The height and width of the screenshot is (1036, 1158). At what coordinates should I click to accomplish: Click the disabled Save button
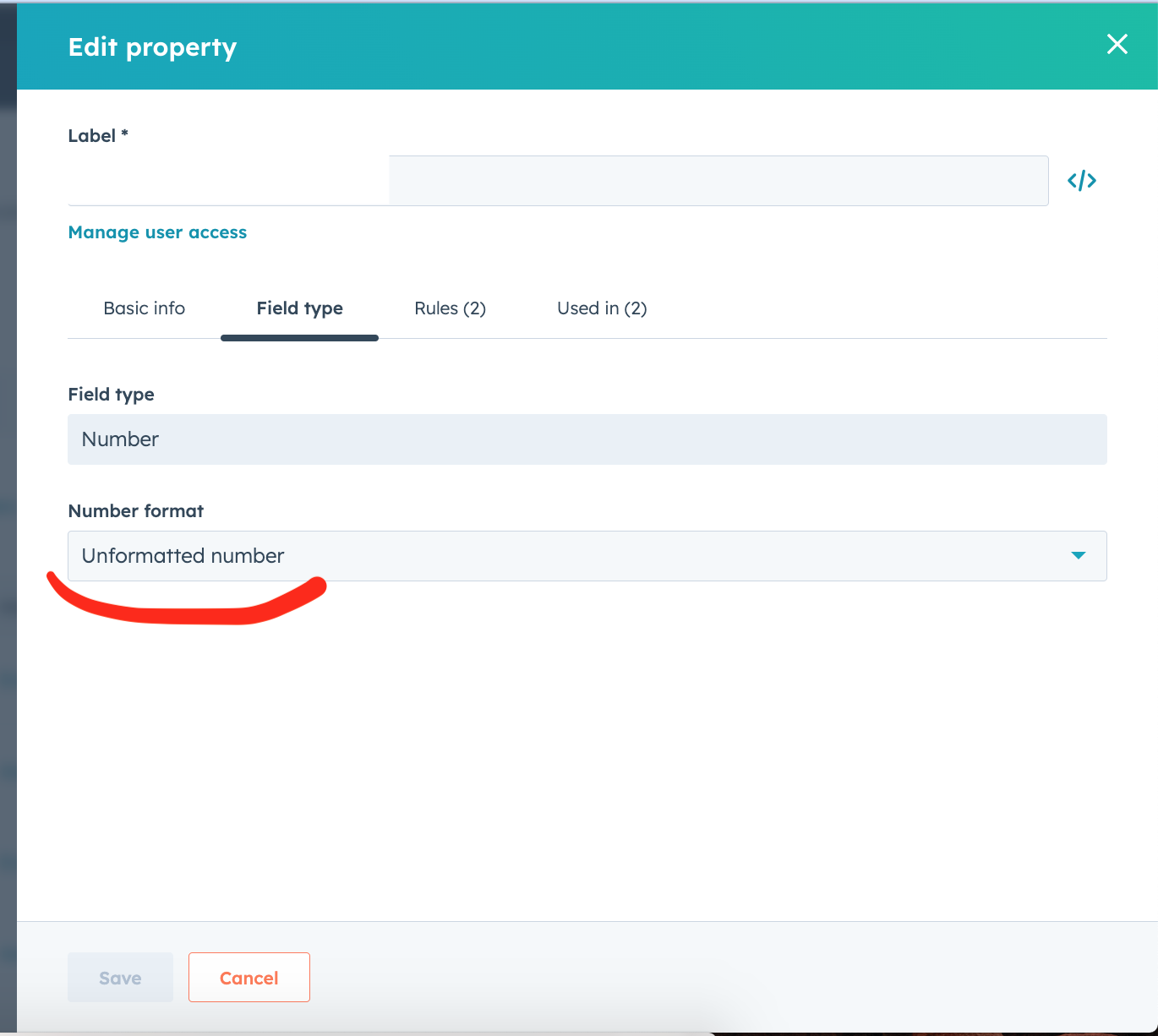coord(120,977)
